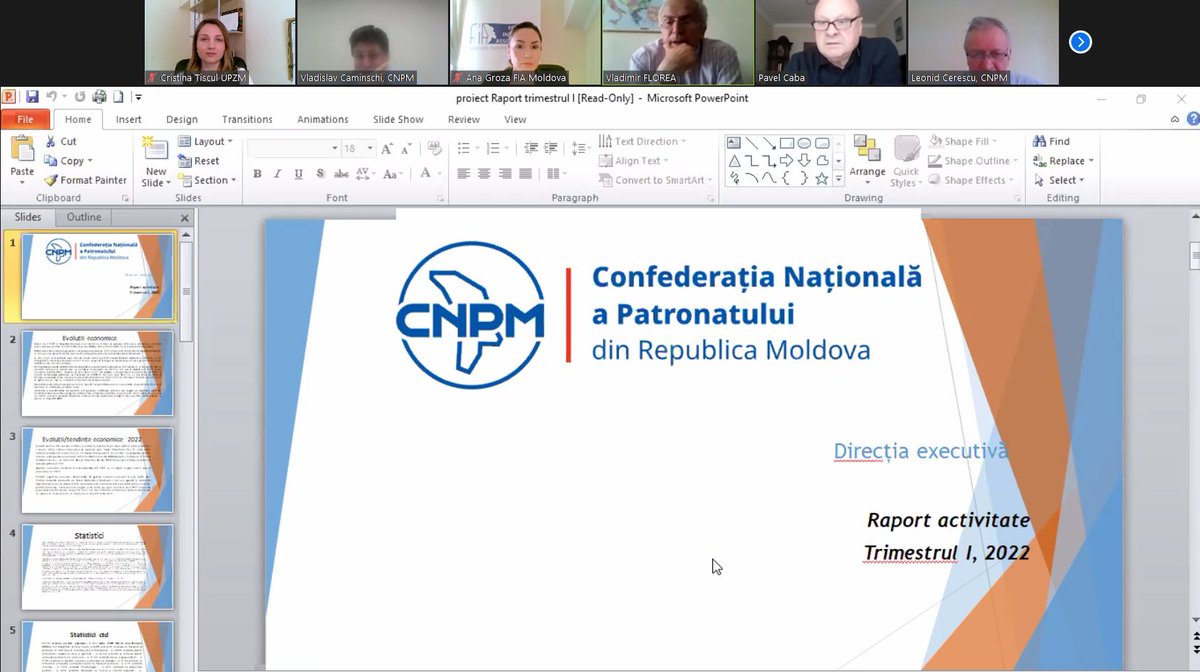
Task: Open the Layout dropdown
Action: click(x=206, y=142)
